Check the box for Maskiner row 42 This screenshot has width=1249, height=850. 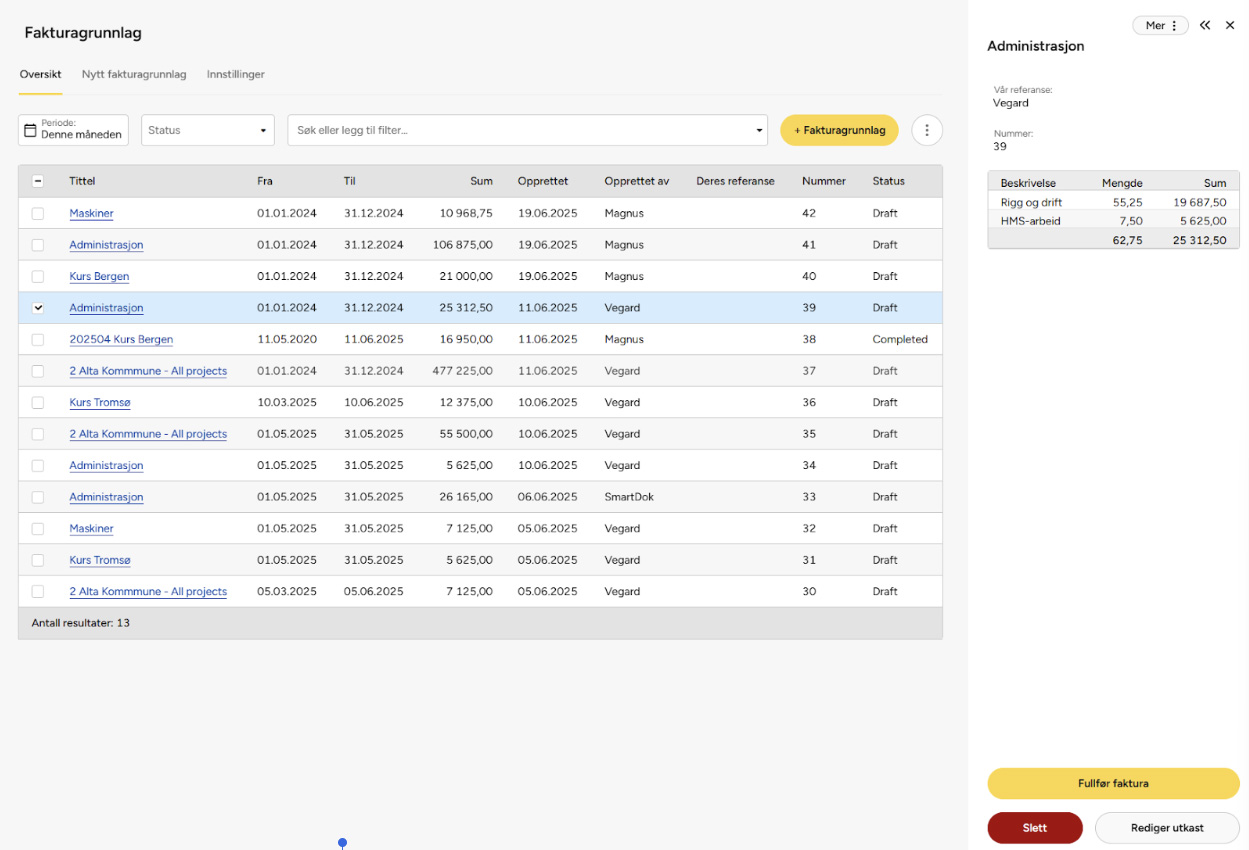(x=38, y=213)
